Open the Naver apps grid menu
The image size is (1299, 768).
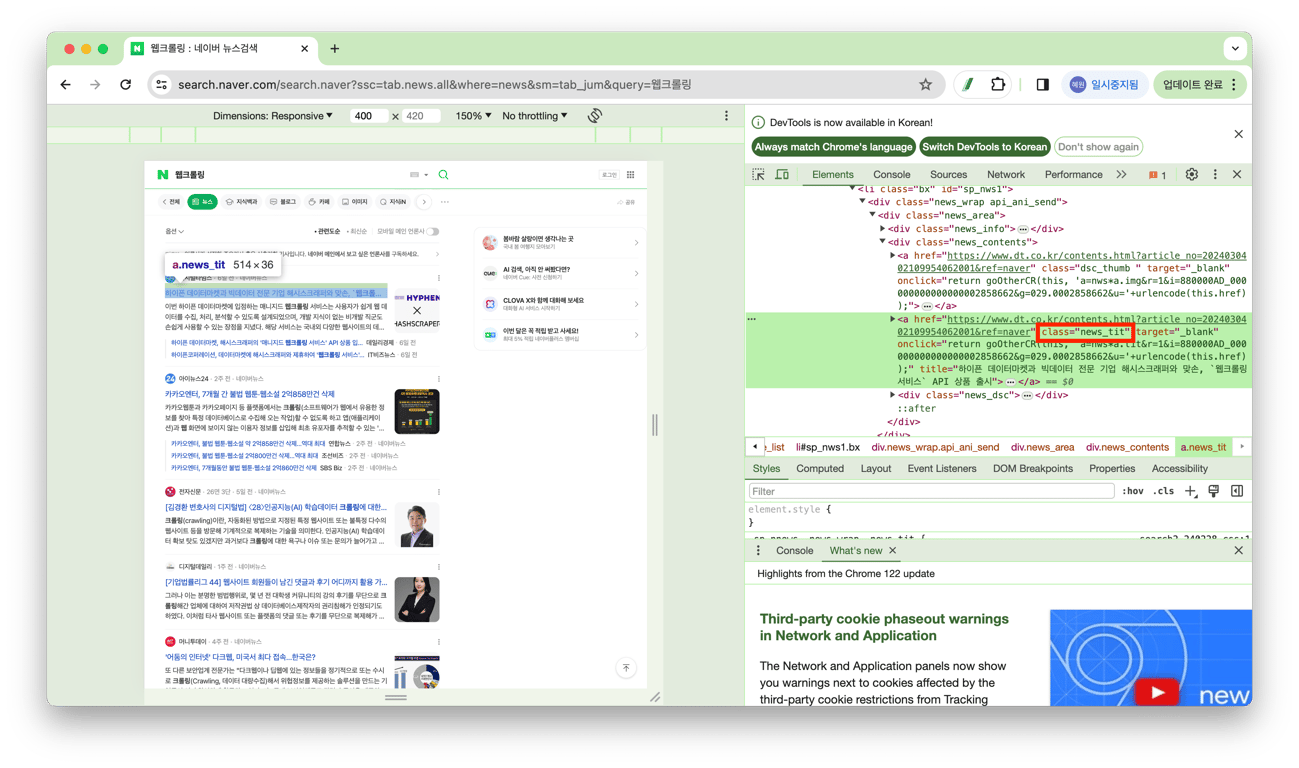[x=631, y=175]
